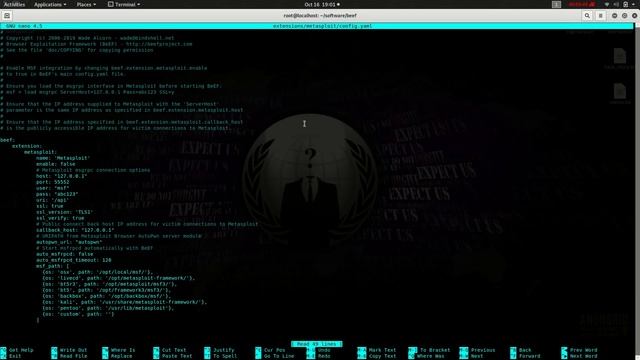Click the 'port: 55552' line

tap(53, 182)
